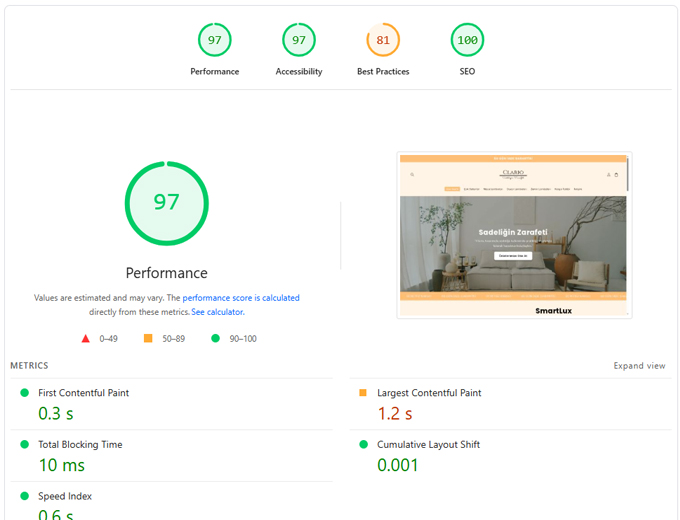Expand the Total Blocking Time metric title
This screenshot has height=520, width=680.
[x=80, y=445]
